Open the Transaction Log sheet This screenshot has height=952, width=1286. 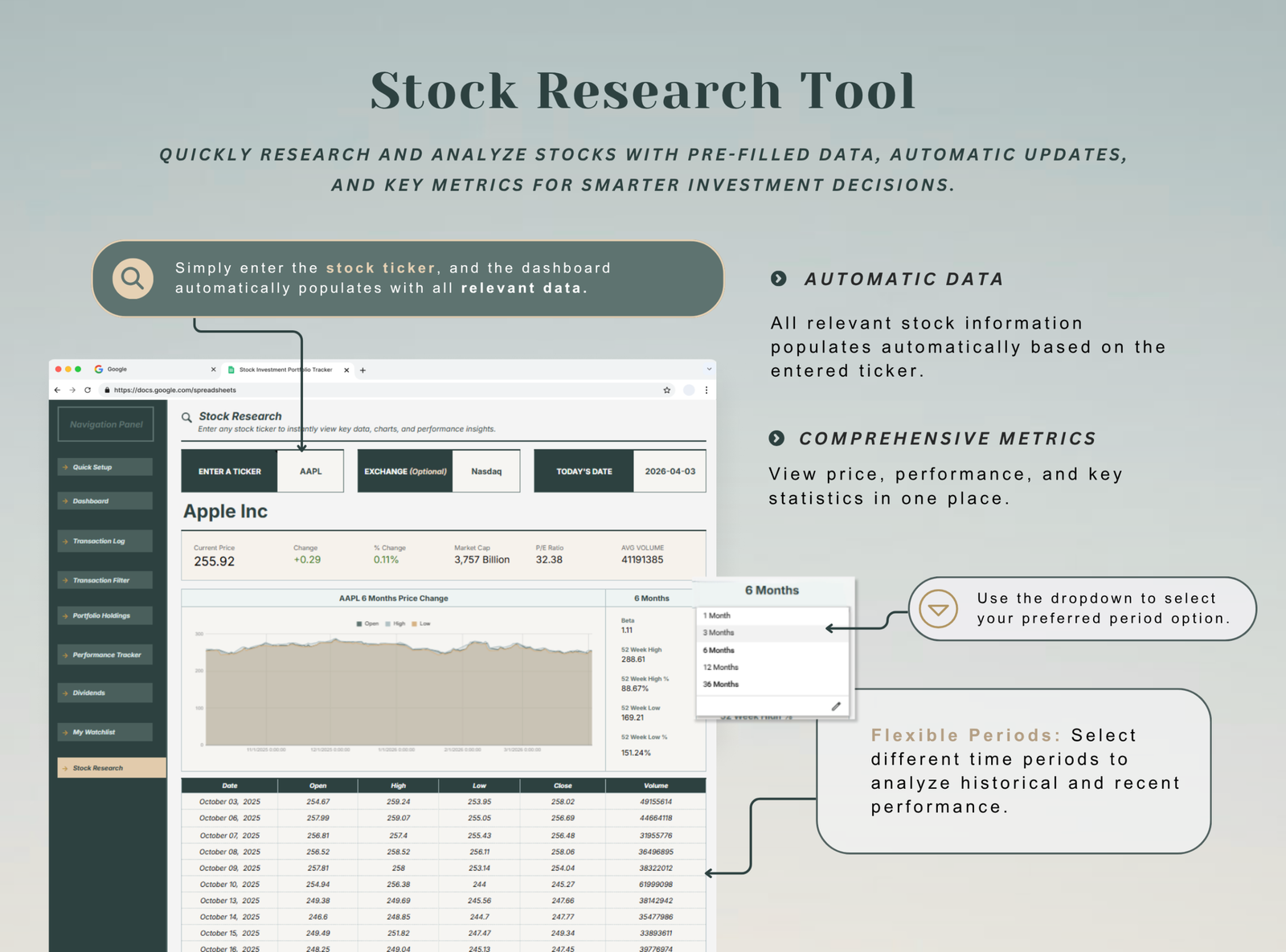click(104, 541)
